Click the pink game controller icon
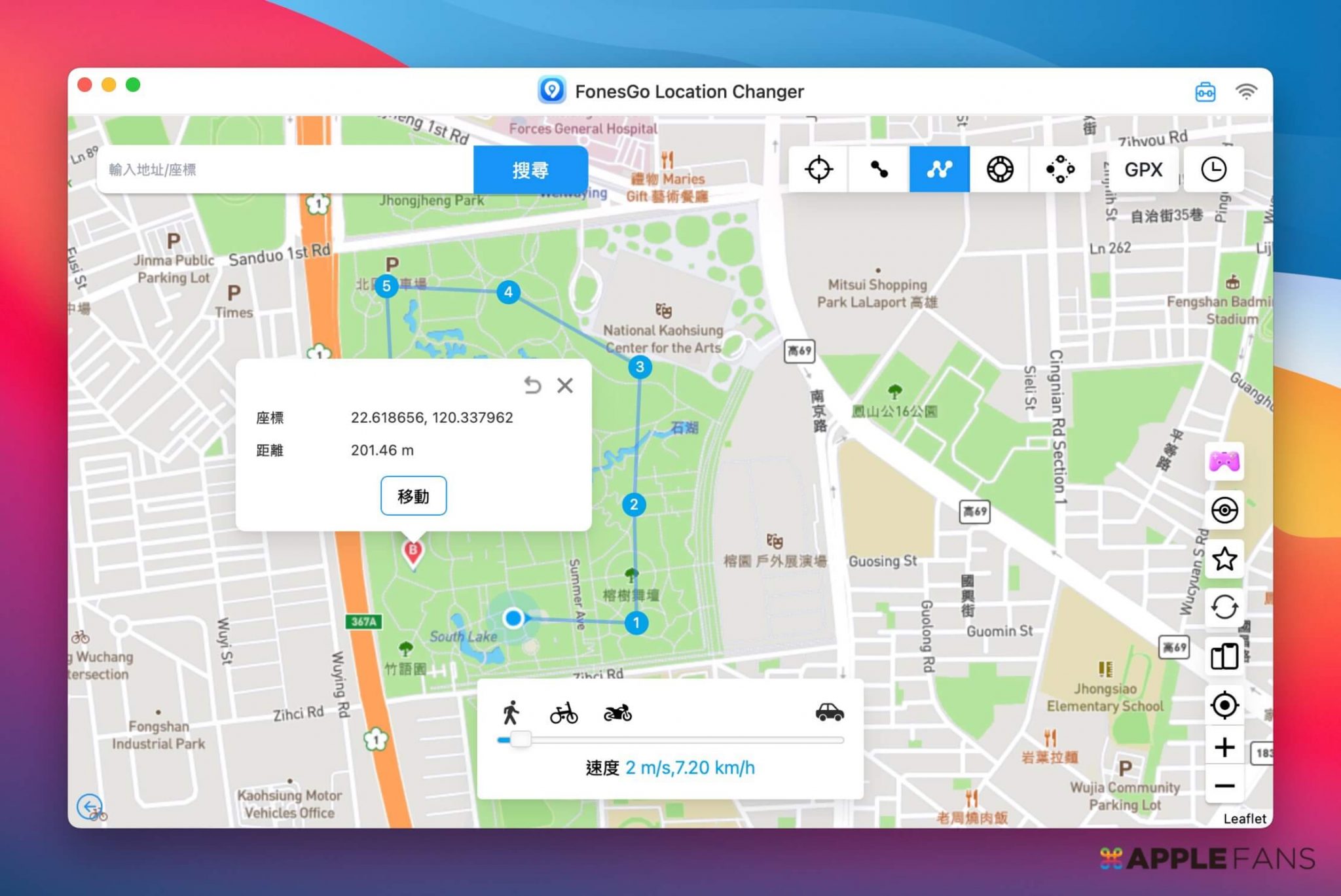The width and height of the screenshot is (1341, 896). coord(1224,462)
